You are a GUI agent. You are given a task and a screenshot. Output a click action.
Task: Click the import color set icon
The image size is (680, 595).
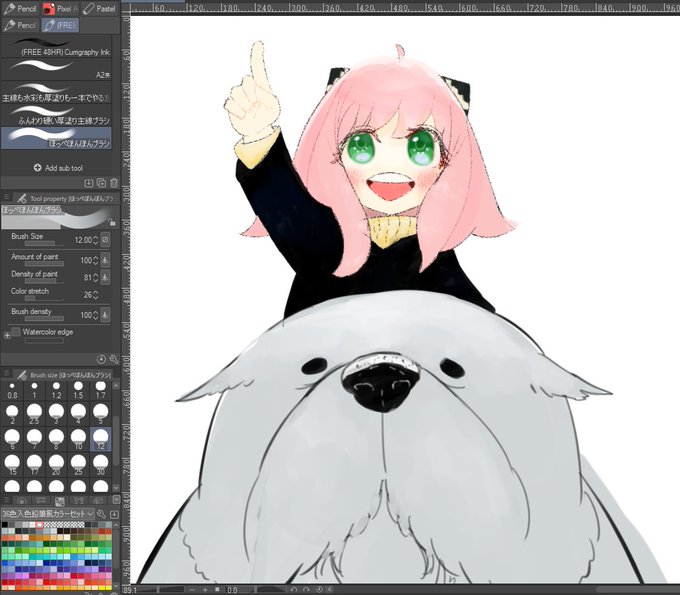114,514
